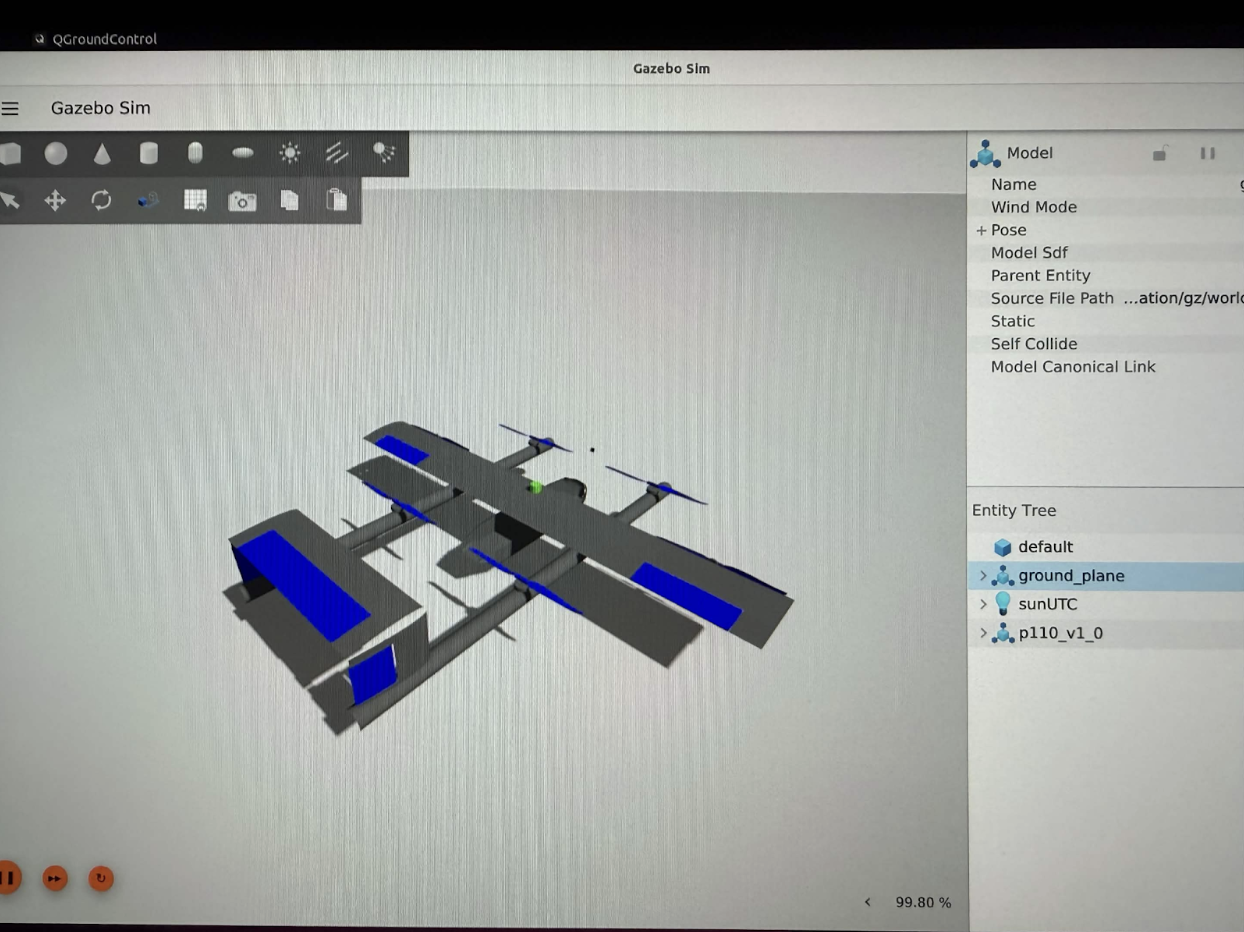Viewport: 1244px width, 932px height.
Task: Paste the copied entity
Action: click(337, 199)
